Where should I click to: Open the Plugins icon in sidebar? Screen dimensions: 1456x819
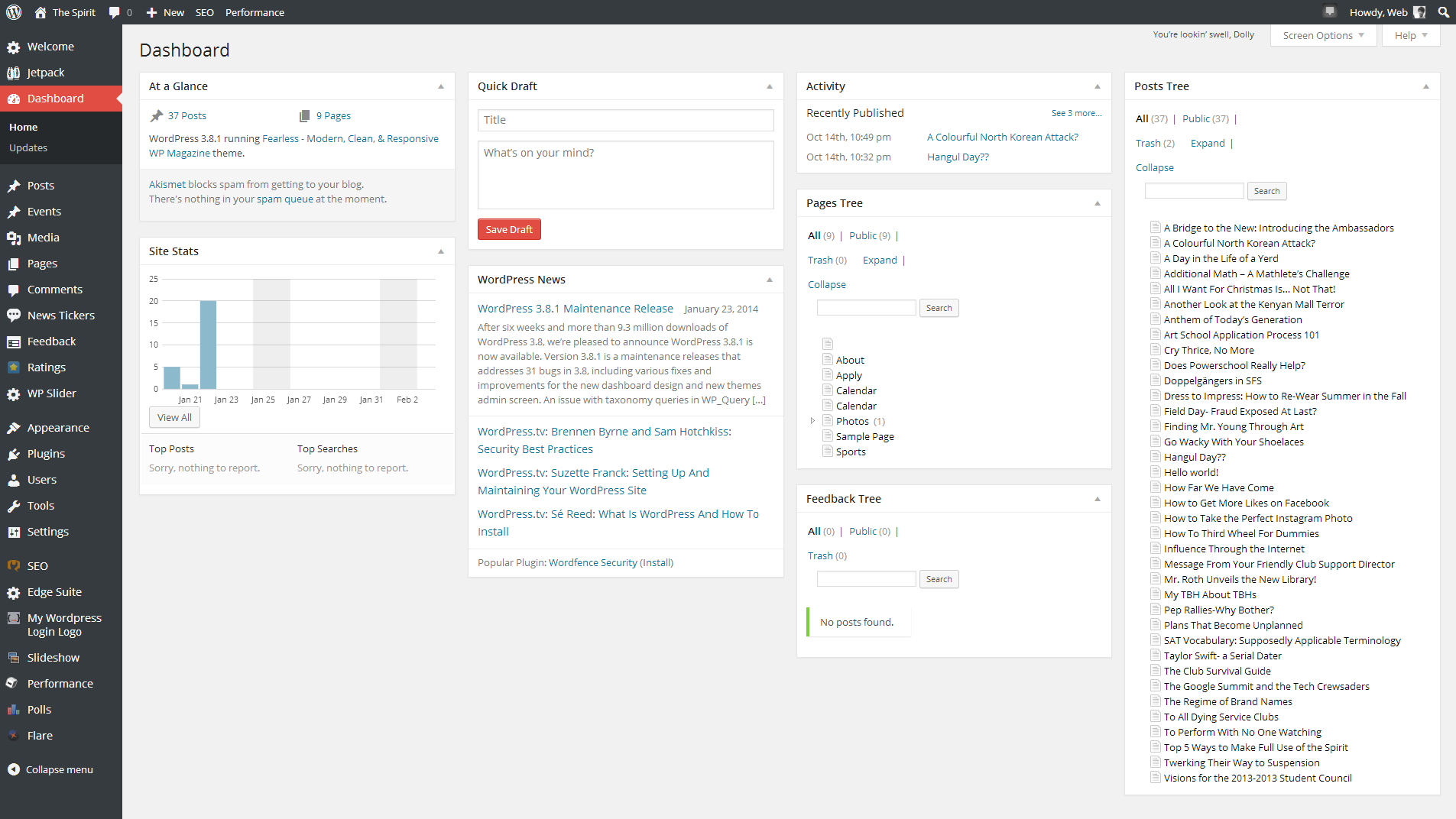pos(14,455)
